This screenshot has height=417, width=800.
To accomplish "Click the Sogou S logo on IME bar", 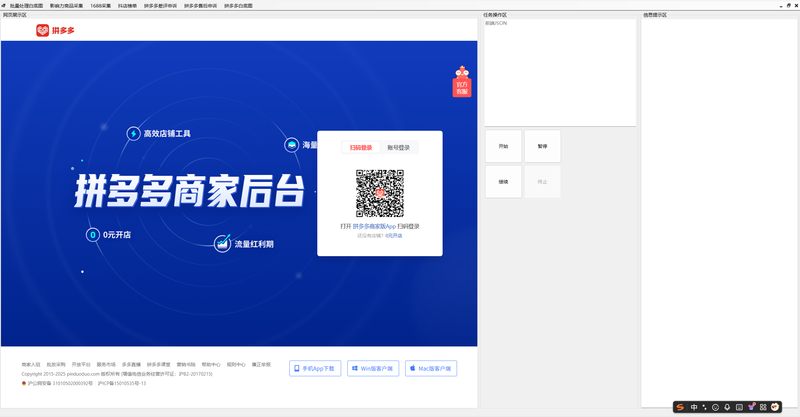I will pyautogui.click(x=680, y=407).
